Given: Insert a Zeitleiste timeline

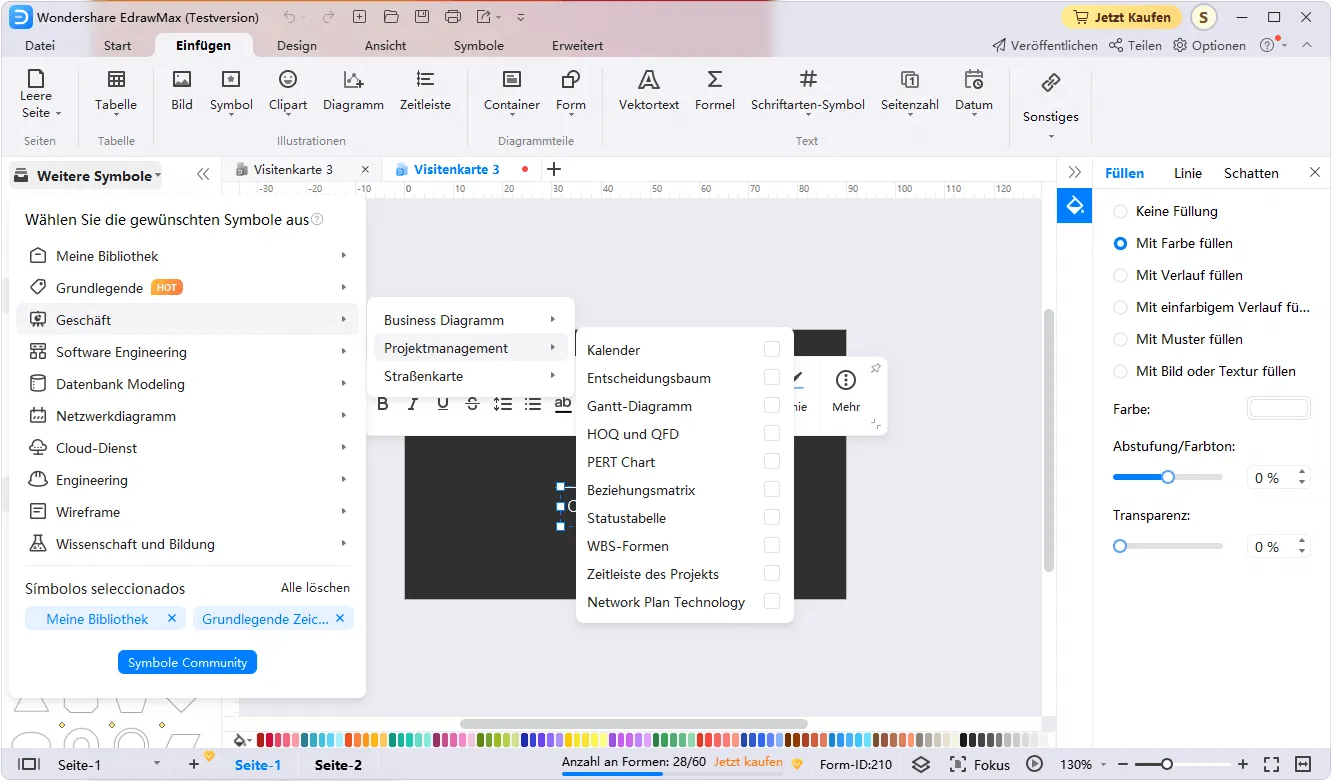Looking at the screenshot, I should coord(425,81).
